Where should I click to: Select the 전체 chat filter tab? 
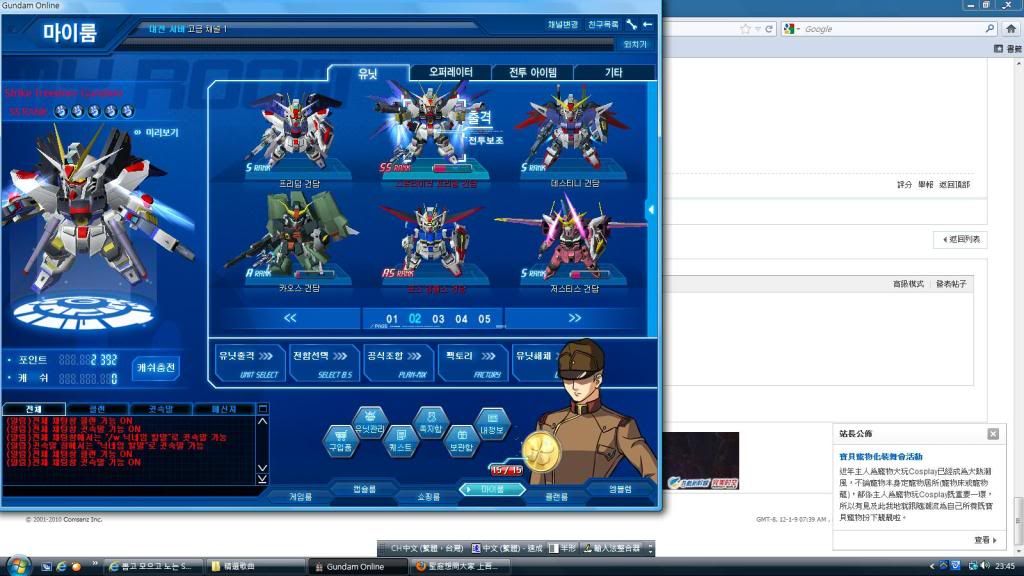coord(34,409)
